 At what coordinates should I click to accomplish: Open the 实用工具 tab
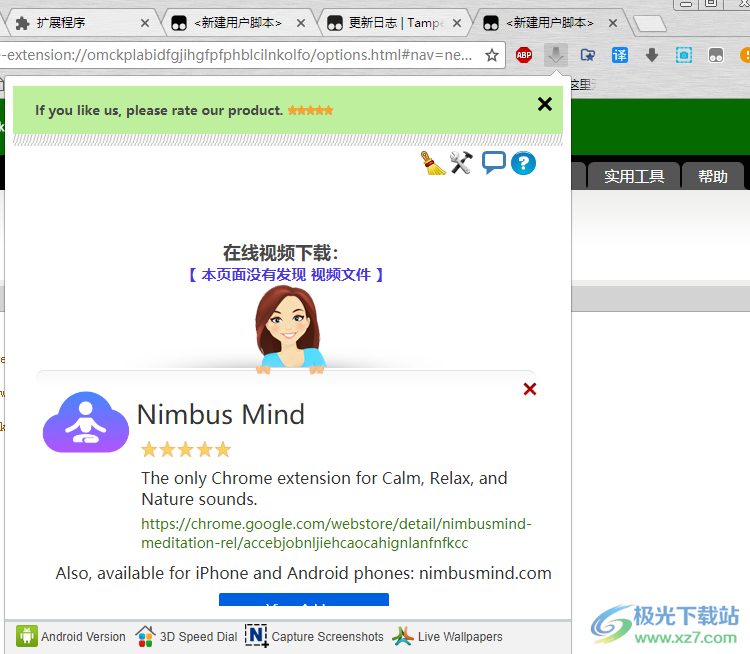pos(634,177)
